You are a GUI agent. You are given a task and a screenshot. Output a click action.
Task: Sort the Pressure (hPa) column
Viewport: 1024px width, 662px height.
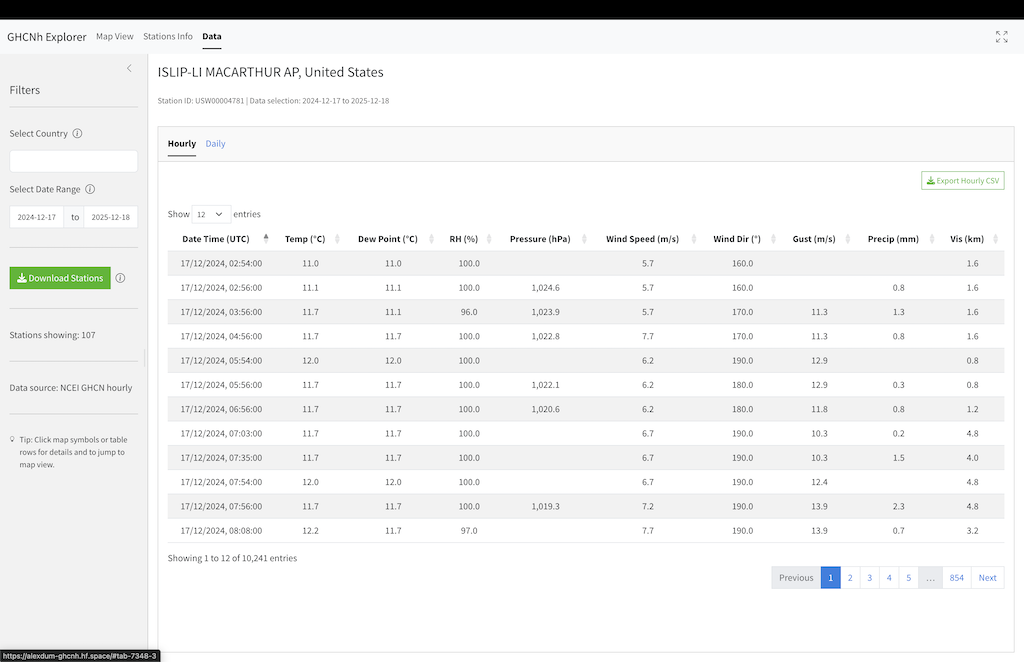click(x=582, y=238)
